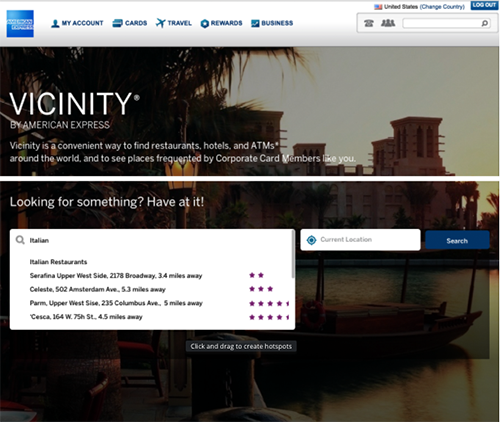Click the Current Location field

point(360,240)
